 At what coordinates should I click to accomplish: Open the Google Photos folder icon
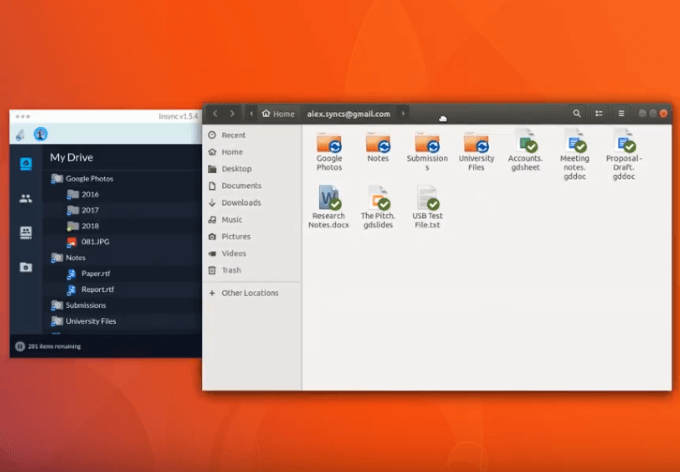tap(329, 143)
